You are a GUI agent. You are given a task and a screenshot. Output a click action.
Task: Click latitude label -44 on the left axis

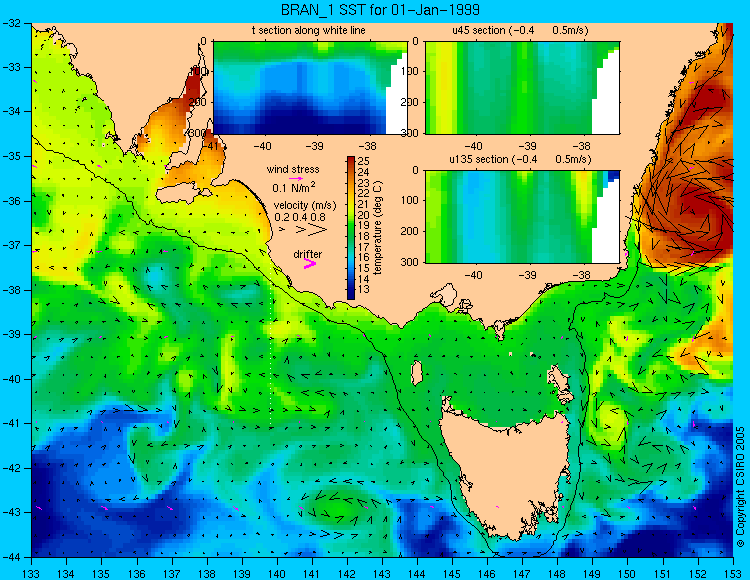pos(11,557)
